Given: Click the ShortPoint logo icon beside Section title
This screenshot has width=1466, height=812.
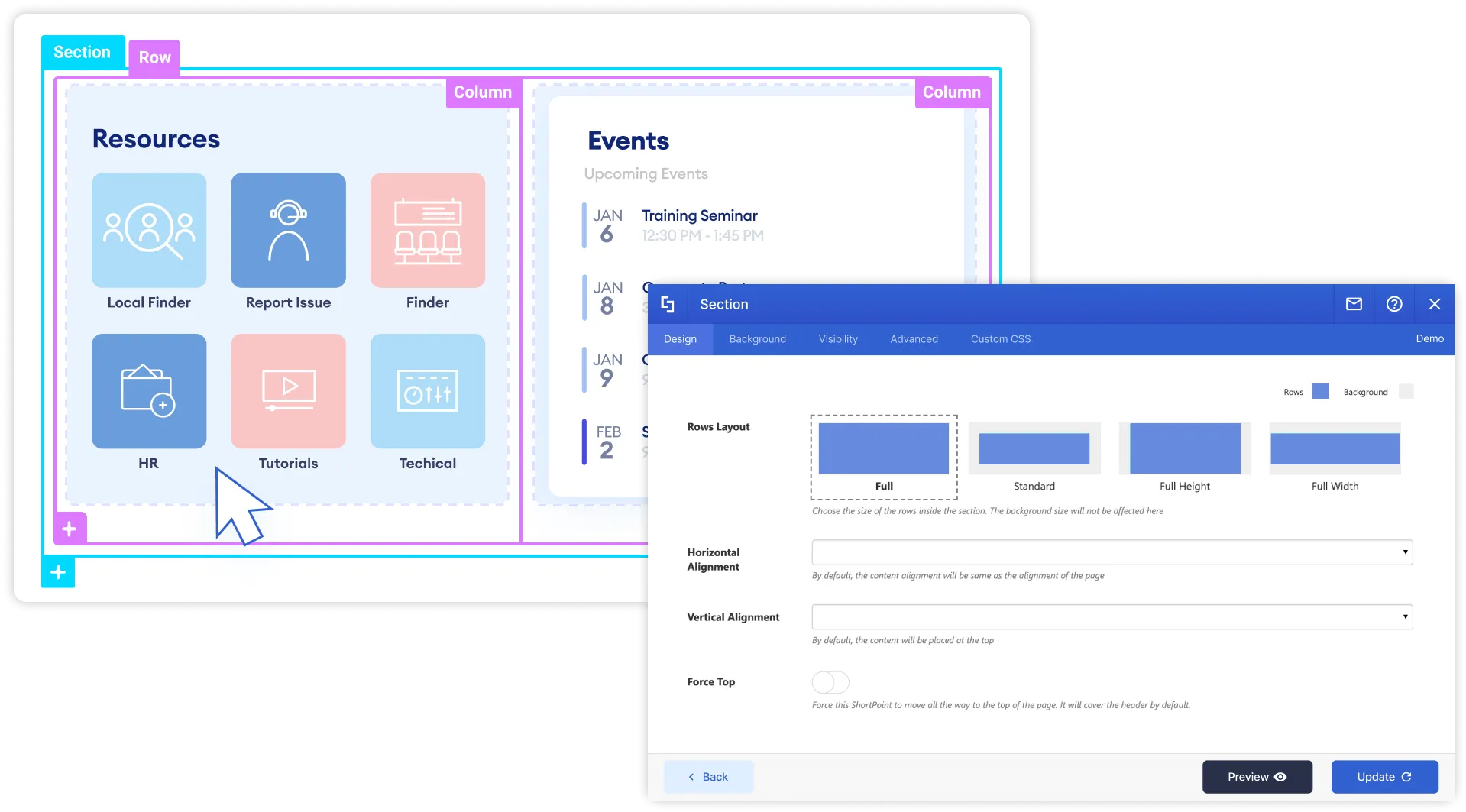Looking at the screenshot, I should point(668,304).
